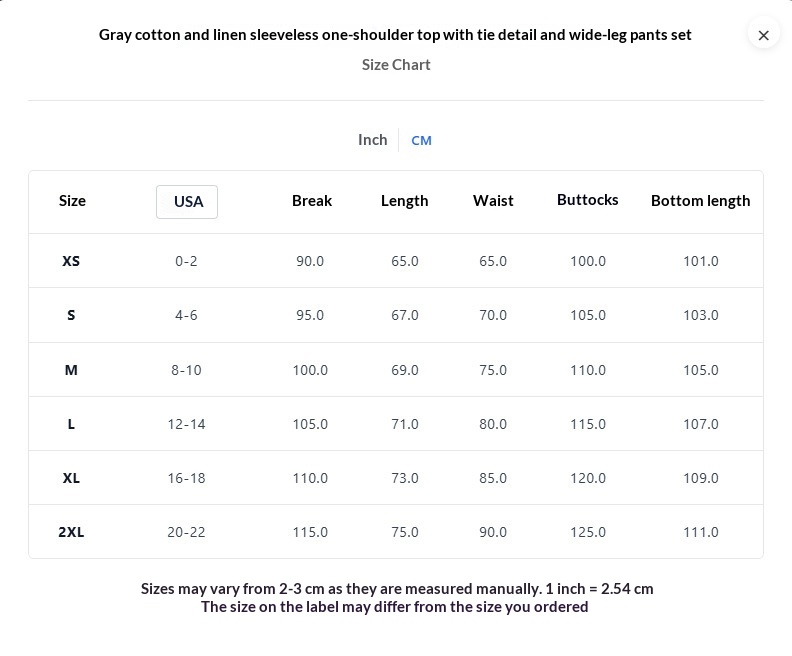Select the 2XL size row label

tap(71, 532)
